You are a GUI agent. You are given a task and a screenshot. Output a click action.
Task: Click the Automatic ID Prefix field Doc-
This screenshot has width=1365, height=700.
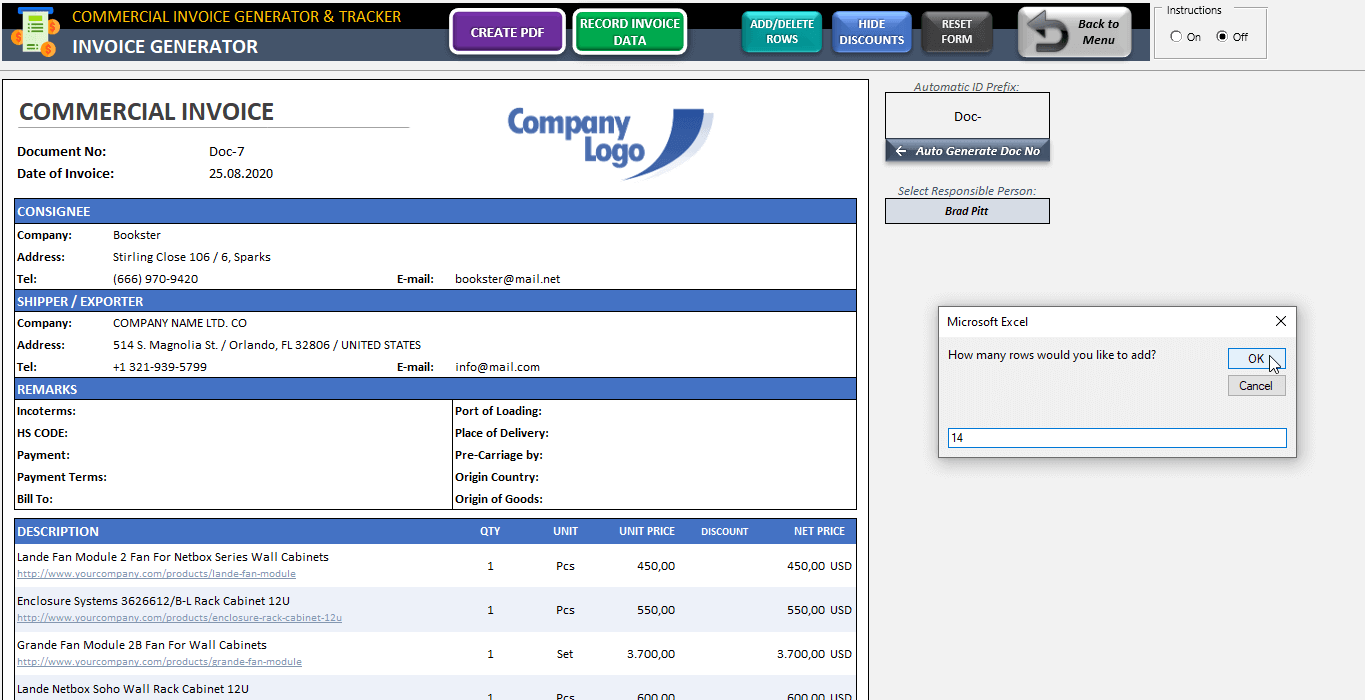point(967,116)
